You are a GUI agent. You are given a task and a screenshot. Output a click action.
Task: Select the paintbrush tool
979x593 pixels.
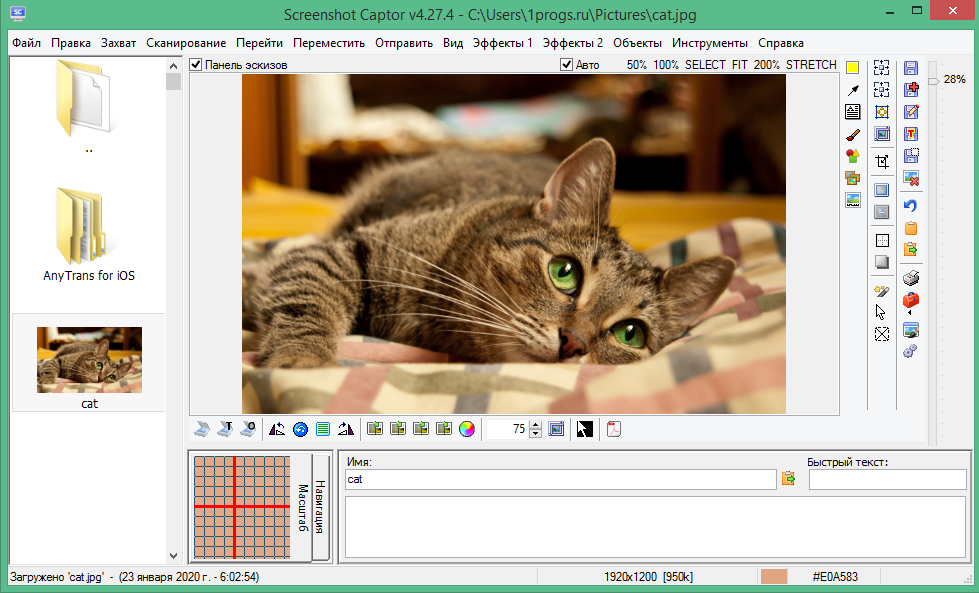coord(852,134)
